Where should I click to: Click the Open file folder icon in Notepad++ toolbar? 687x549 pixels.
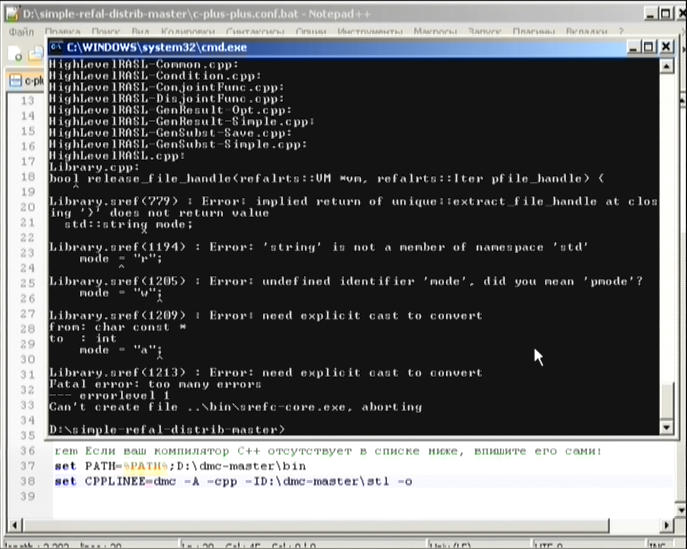click(x=35, y=54)
